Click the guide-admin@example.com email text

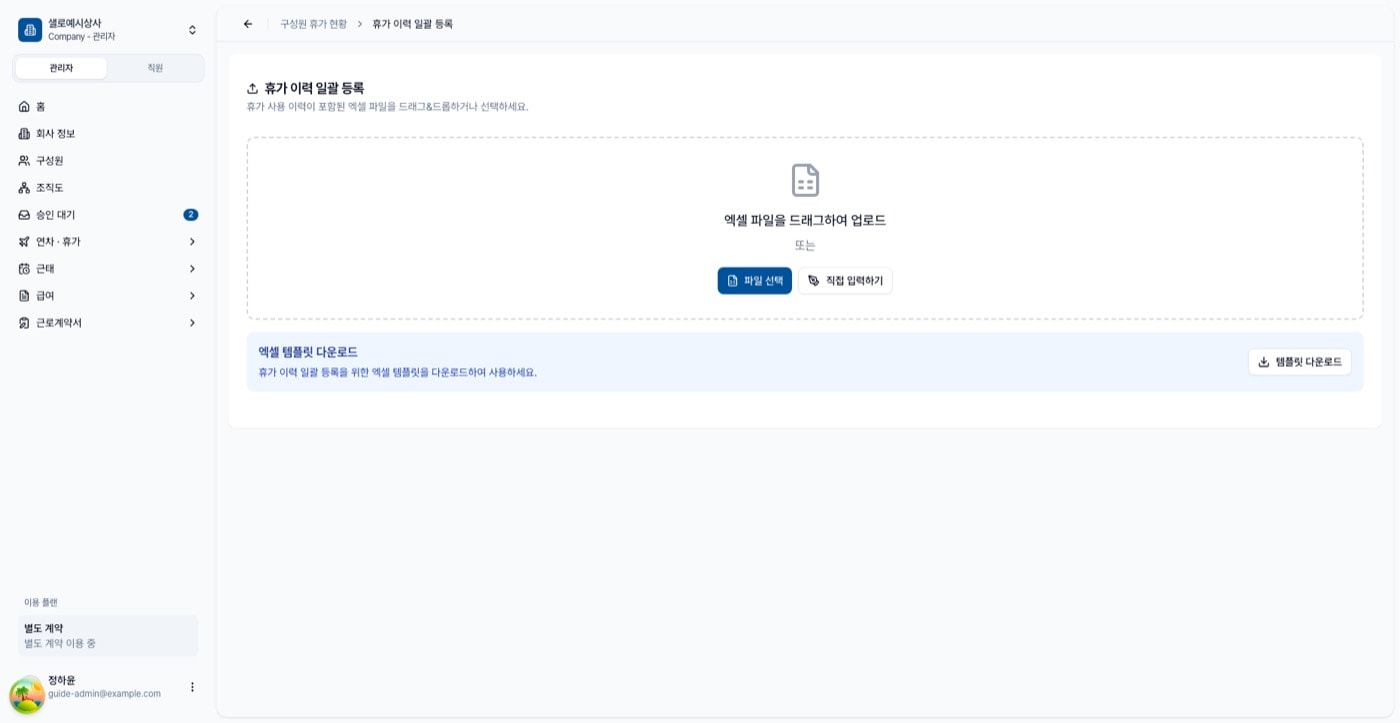104,694
